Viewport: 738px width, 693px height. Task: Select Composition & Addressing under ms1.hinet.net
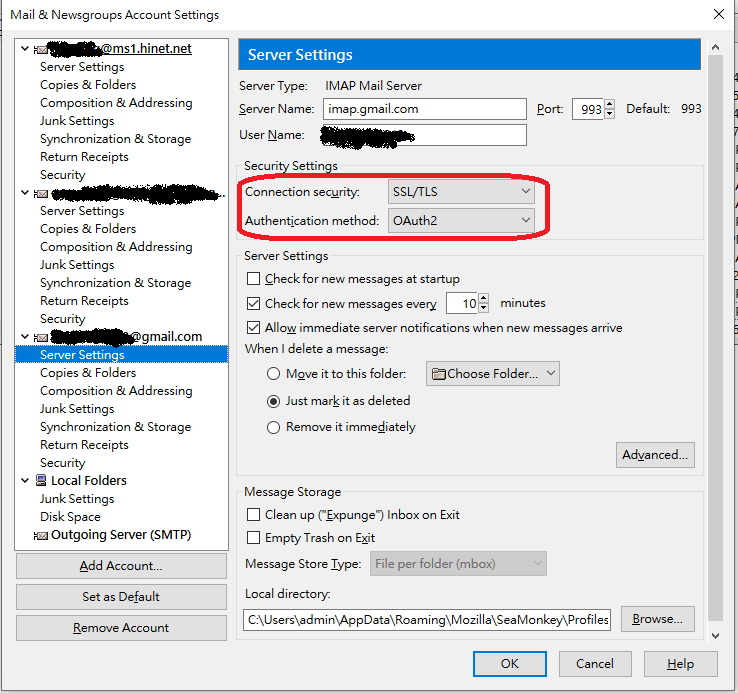(x=116, y=103)
